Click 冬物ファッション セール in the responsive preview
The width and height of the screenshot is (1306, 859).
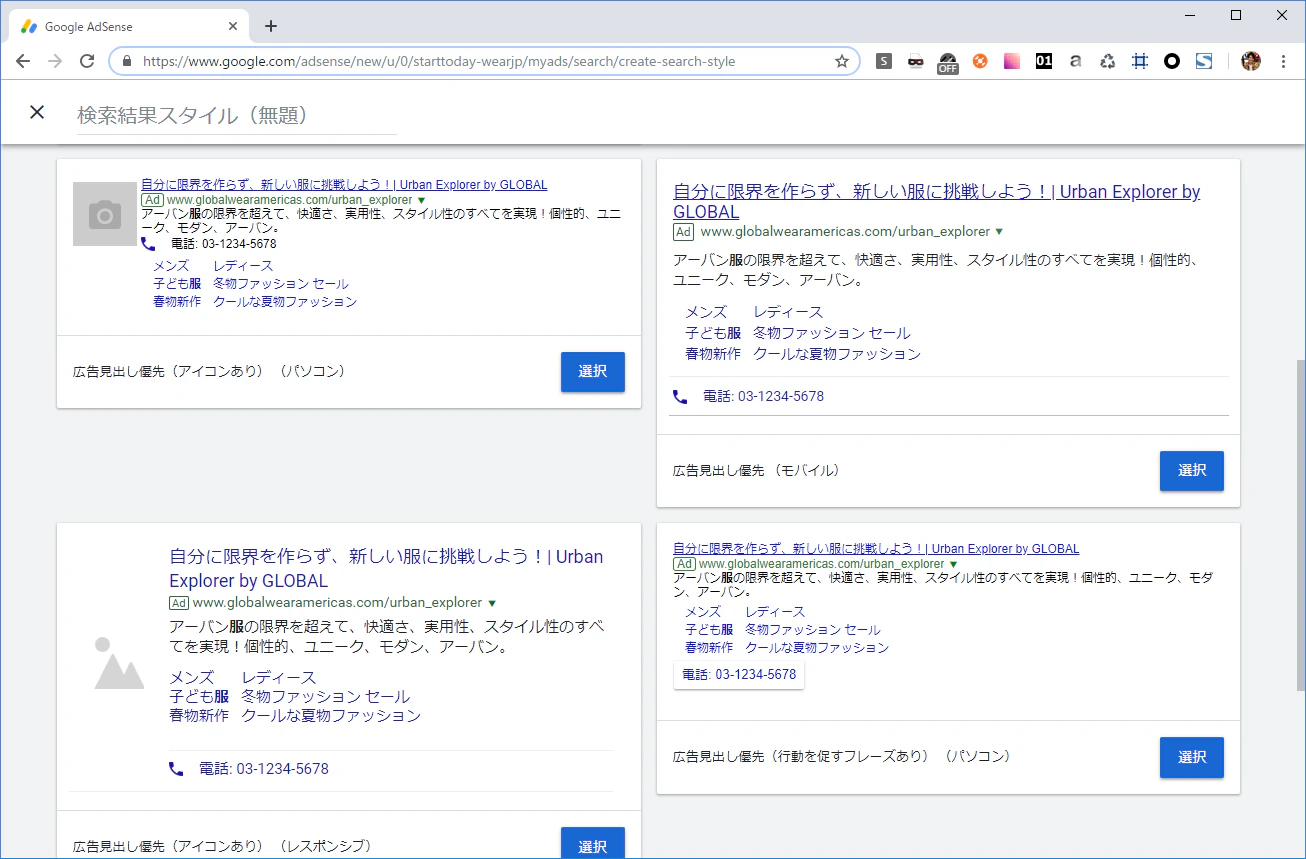tap(326, 697)
